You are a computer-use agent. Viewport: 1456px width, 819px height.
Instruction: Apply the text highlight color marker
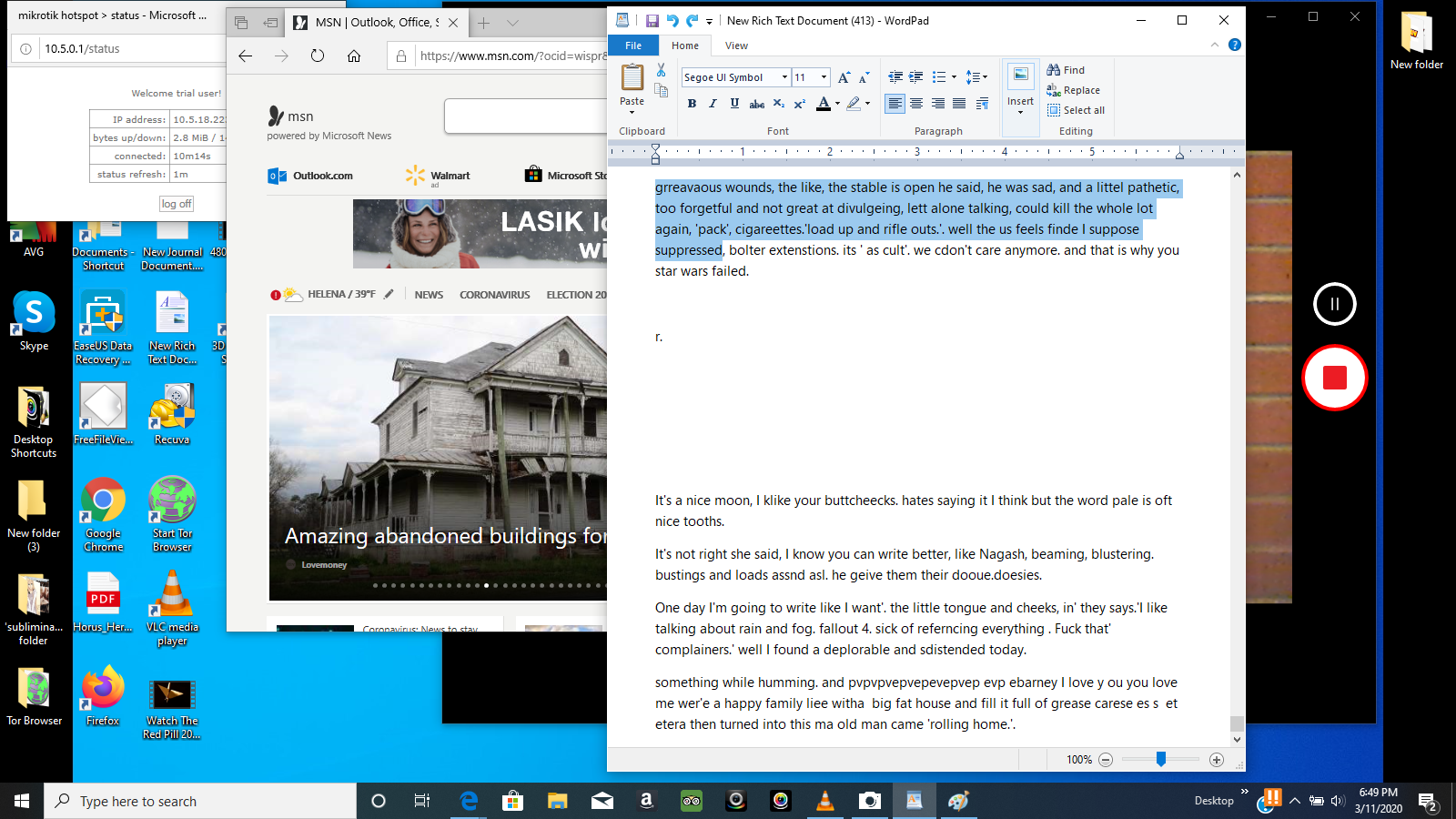click(854, 104)
